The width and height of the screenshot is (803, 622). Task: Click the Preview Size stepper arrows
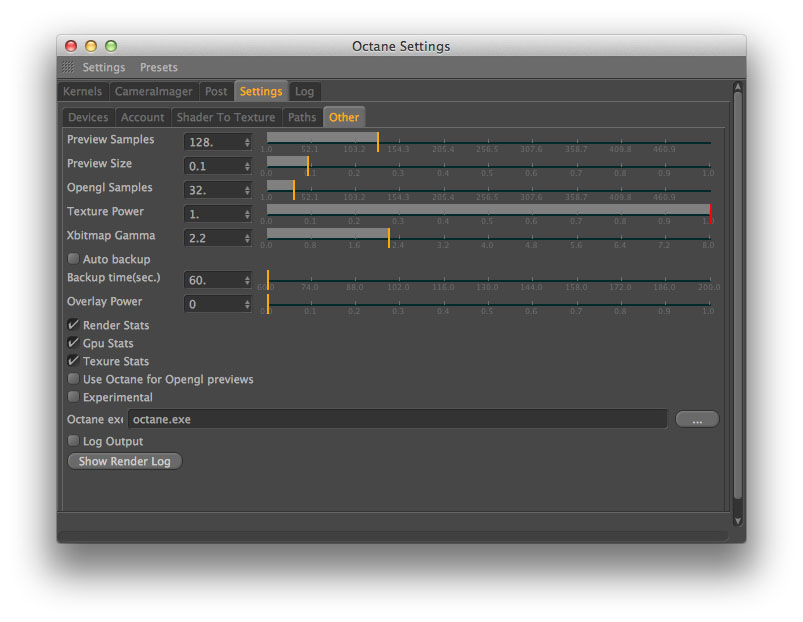[247, 166]
